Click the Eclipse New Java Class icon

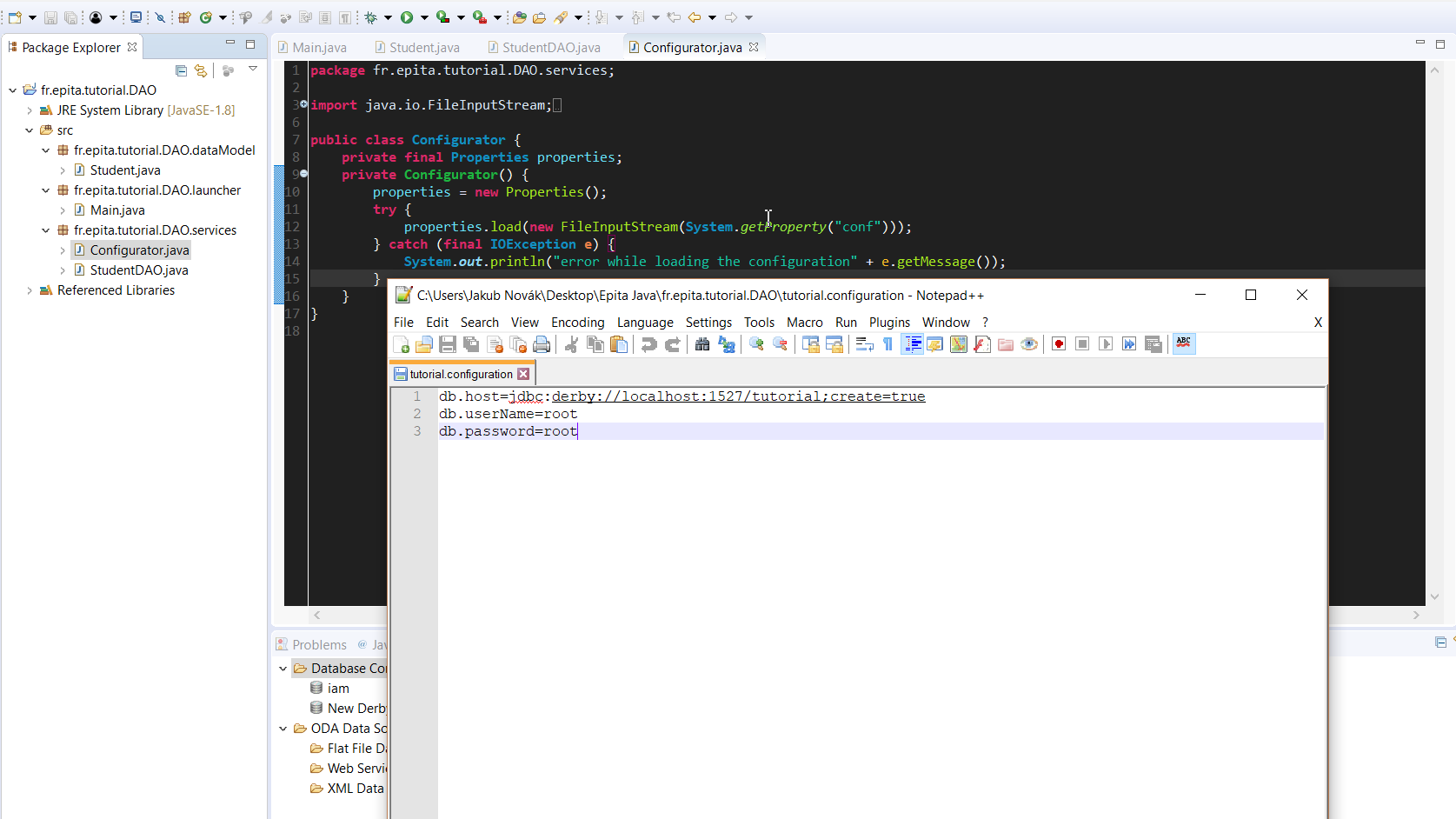click(206, 17)
